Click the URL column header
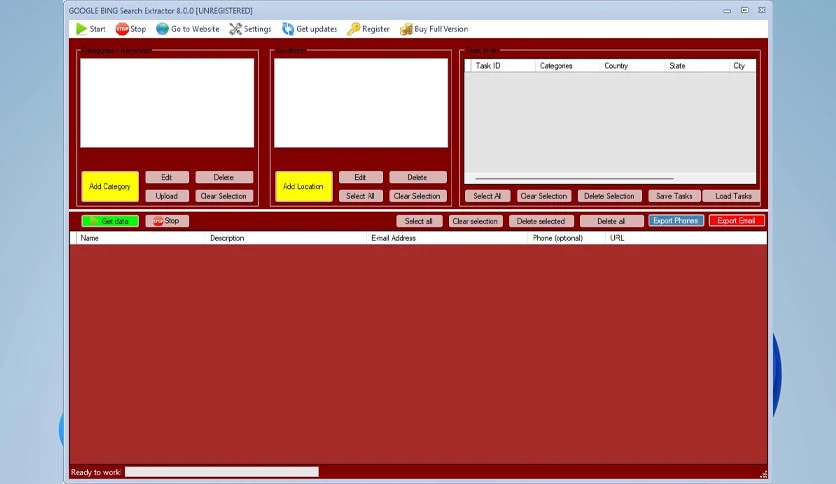Screen dimensions: 836x484 pyautogui.click(x=687, y=238)
